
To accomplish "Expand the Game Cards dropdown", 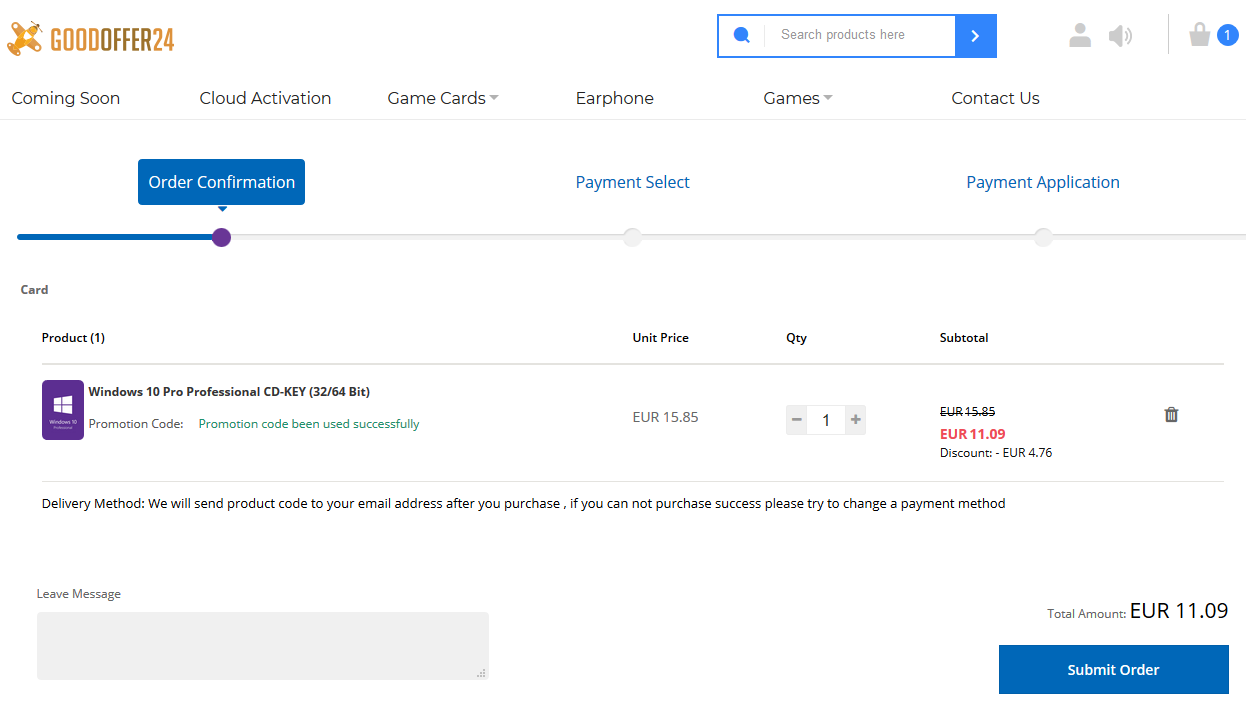I will pyautogui.click(x=443, y=98).
